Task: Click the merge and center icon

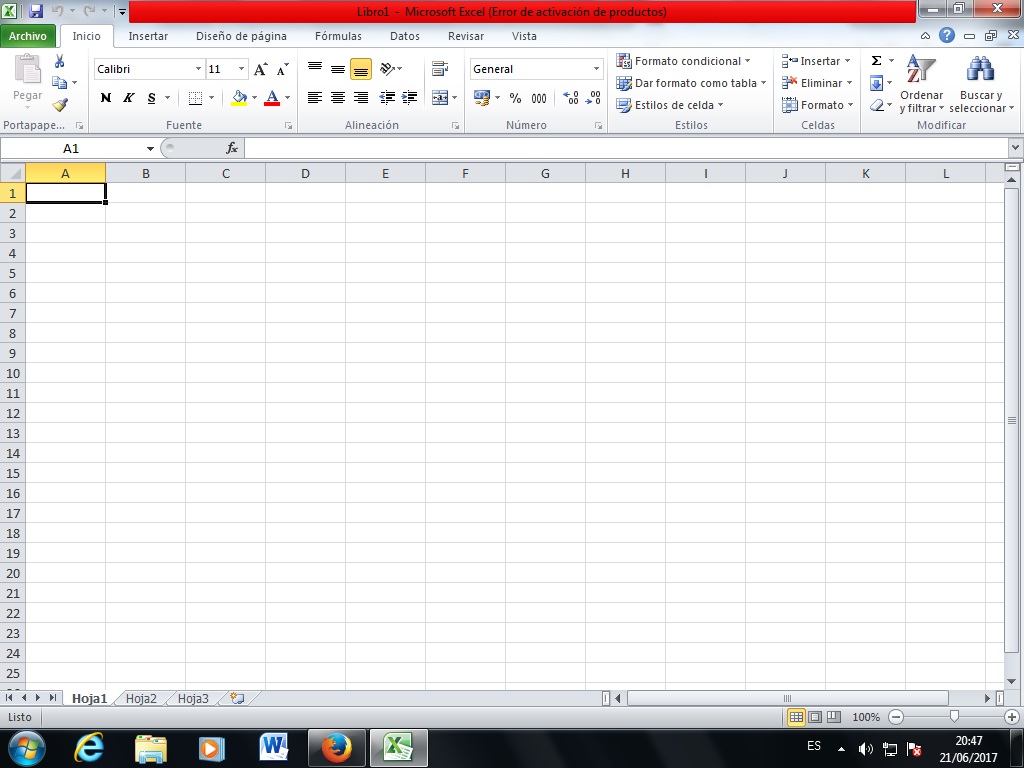Action: click(x=440, y=98)
